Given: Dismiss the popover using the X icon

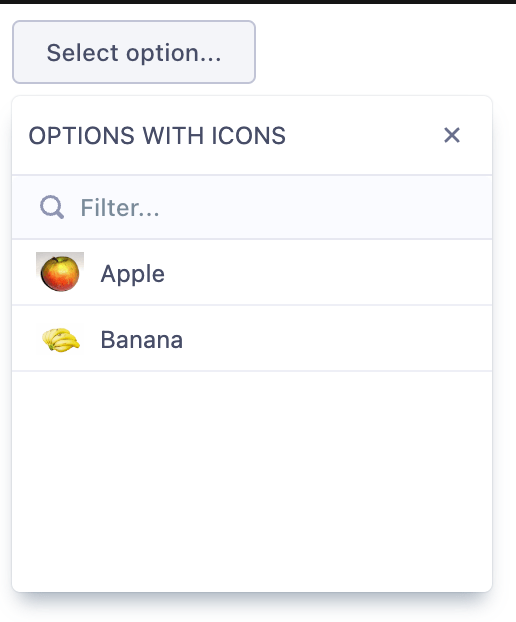Looking at the screenshot, I should point(452,135).
